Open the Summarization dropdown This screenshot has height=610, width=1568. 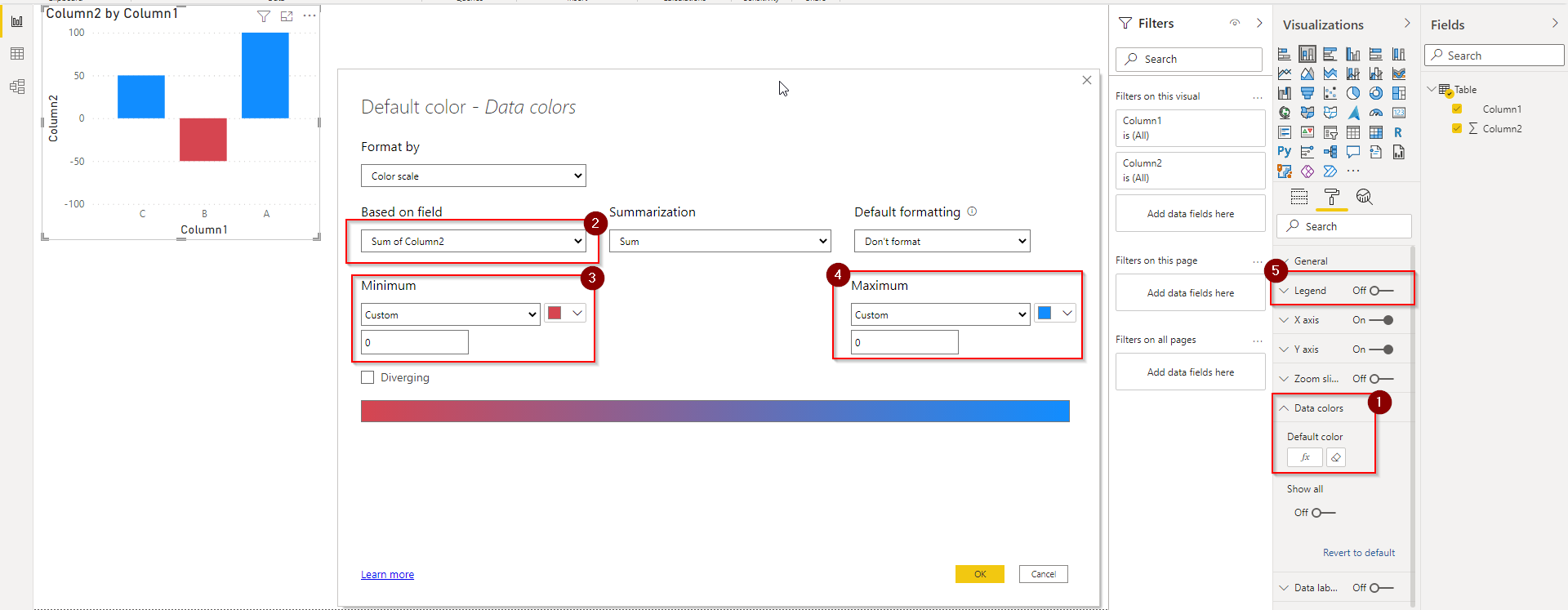pyautogui.click(x=720, y=241)
